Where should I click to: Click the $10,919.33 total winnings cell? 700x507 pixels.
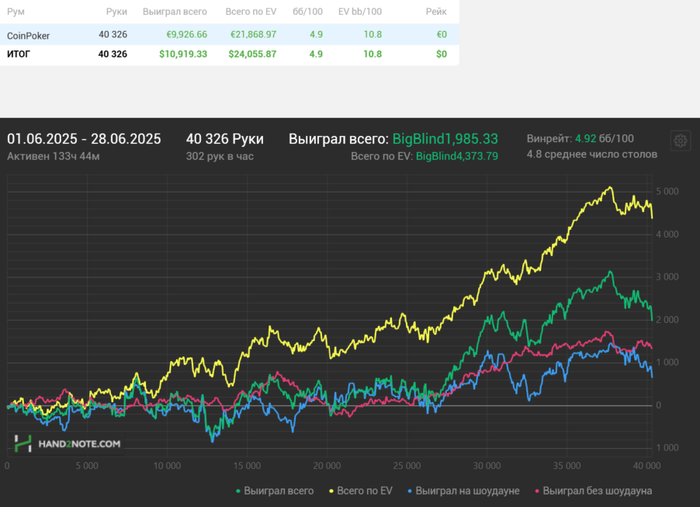[x=183, y=54]
